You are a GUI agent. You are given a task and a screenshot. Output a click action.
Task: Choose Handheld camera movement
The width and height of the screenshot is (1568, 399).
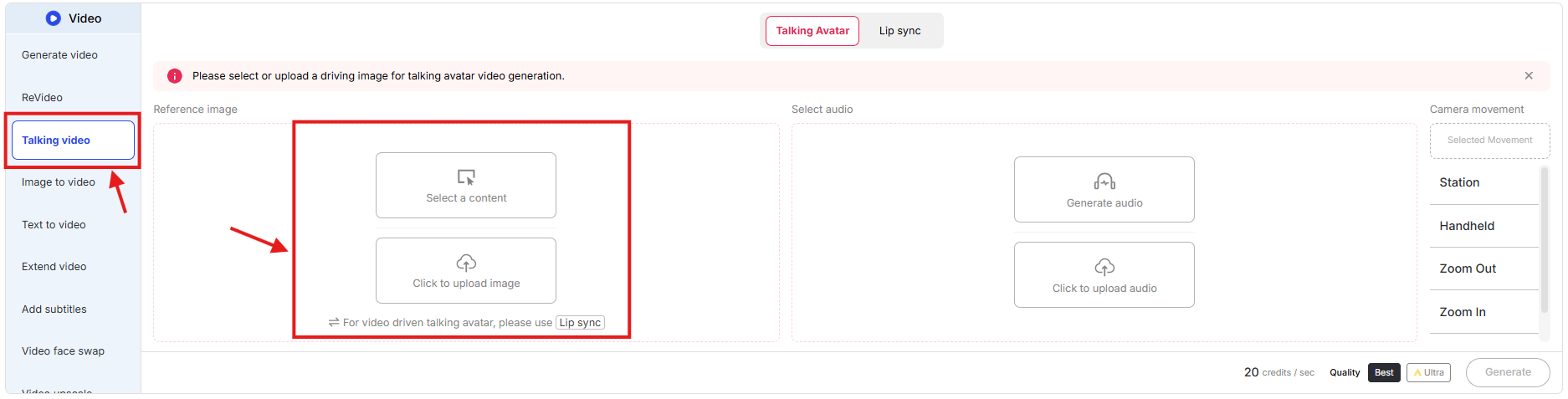(1466, 226)
